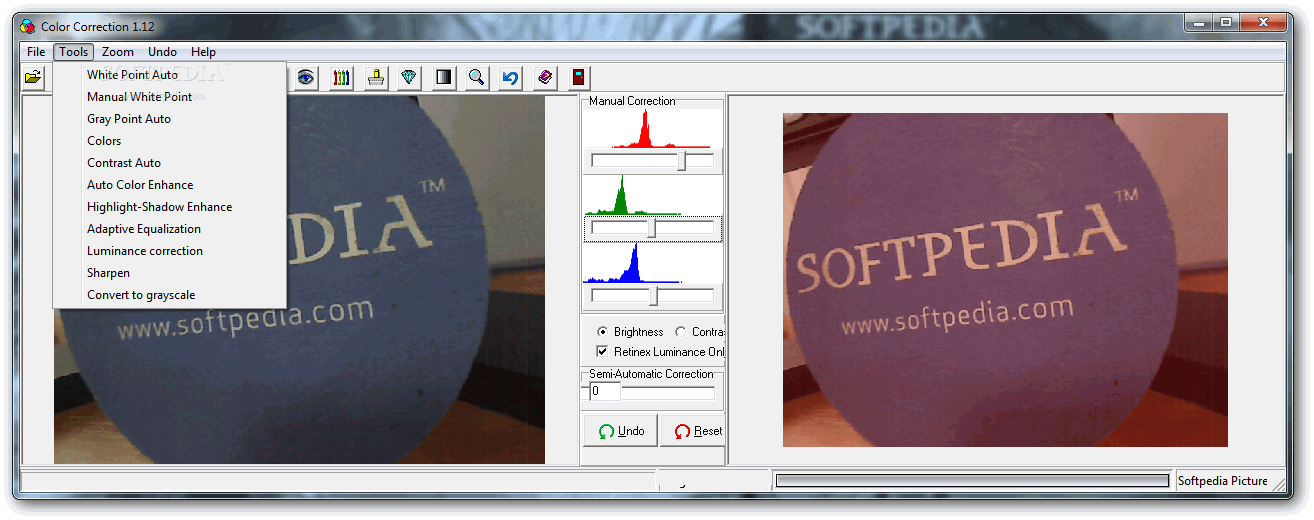1314x520 pixels.
Task: Open the Help menu
Action: coord(203,52)
